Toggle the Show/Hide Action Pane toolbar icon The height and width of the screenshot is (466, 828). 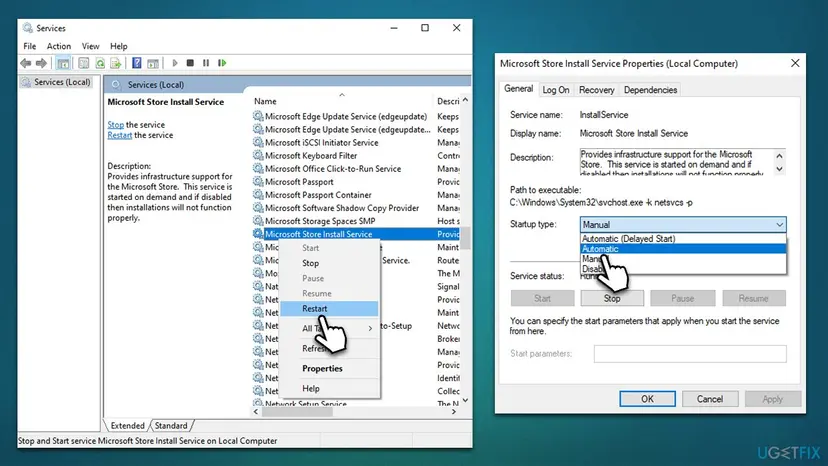(x=153, y=63)
